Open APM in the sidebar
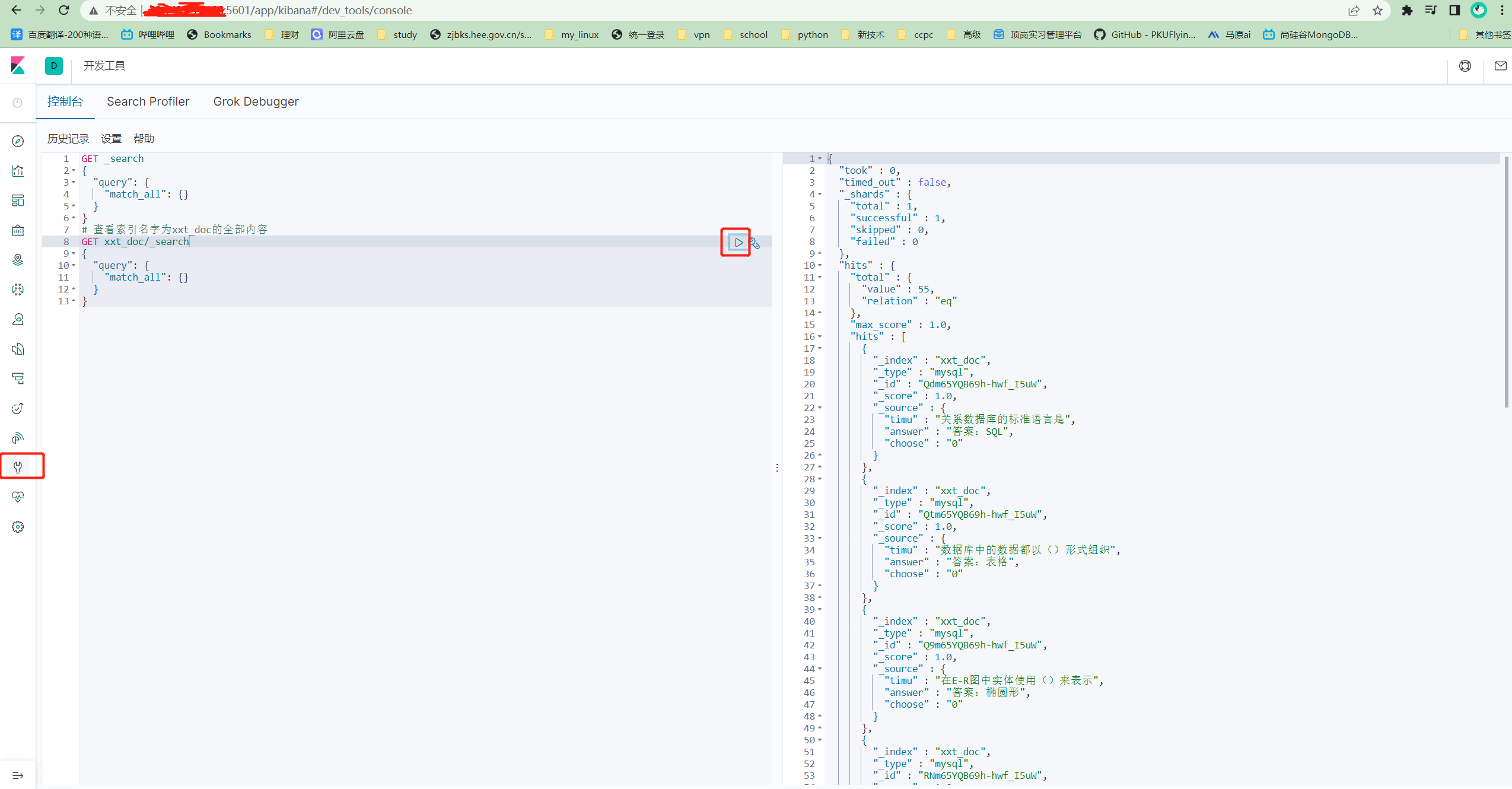The width and height of the screenshot is (1512, 789). click(18, 378)
